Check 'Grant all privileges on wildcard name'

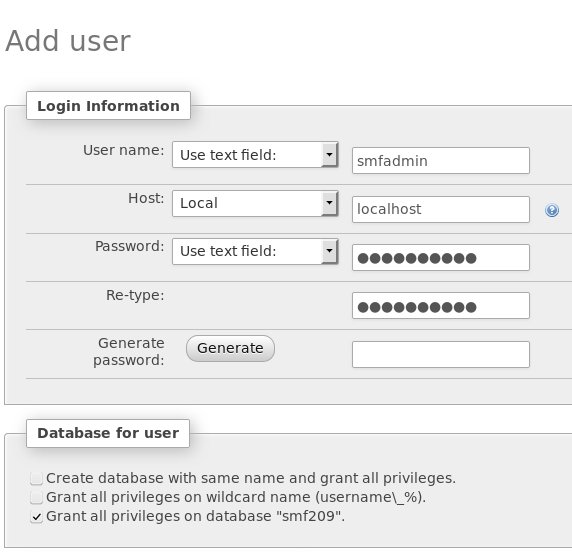(x=36, y=497)
